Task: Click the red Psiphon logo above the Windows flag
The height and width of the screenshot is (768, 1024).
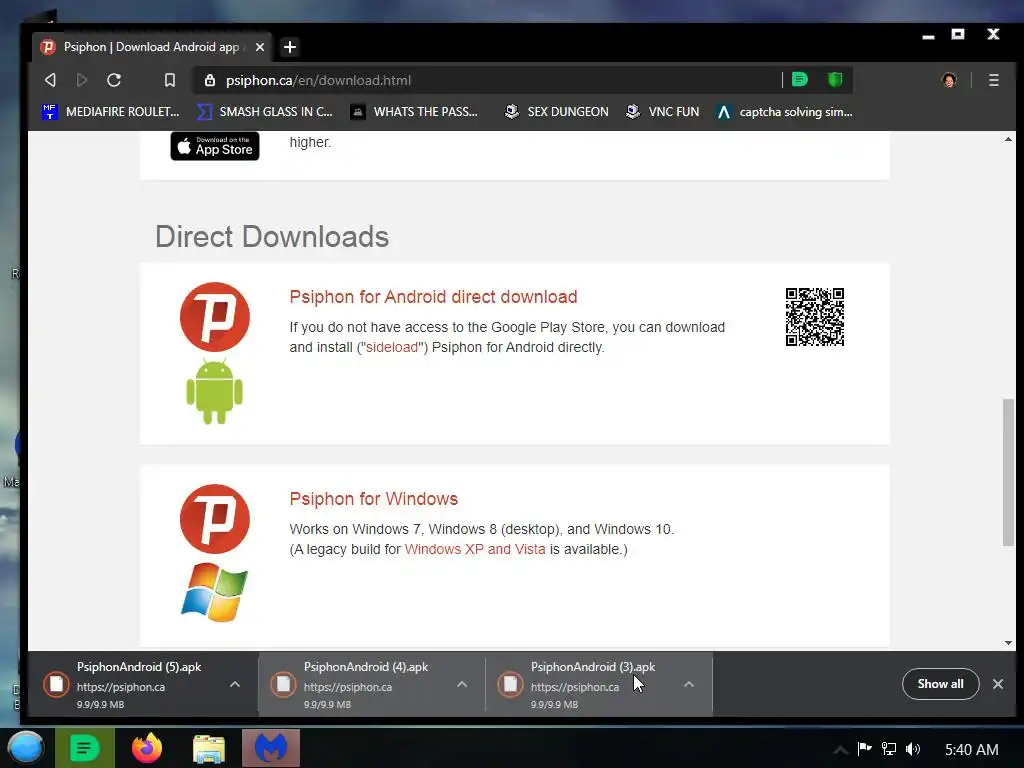Action: tap(215, 519)
